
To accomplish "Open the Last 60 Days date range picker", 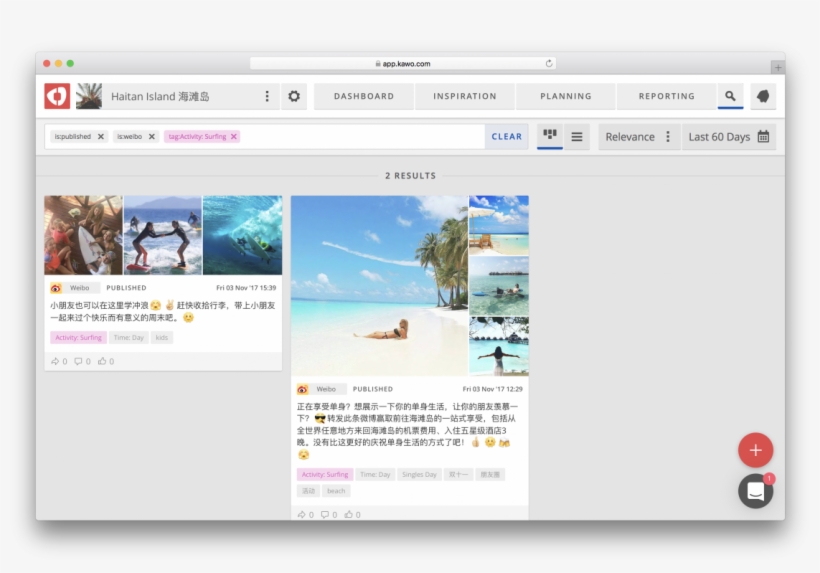I will [729, 136].
